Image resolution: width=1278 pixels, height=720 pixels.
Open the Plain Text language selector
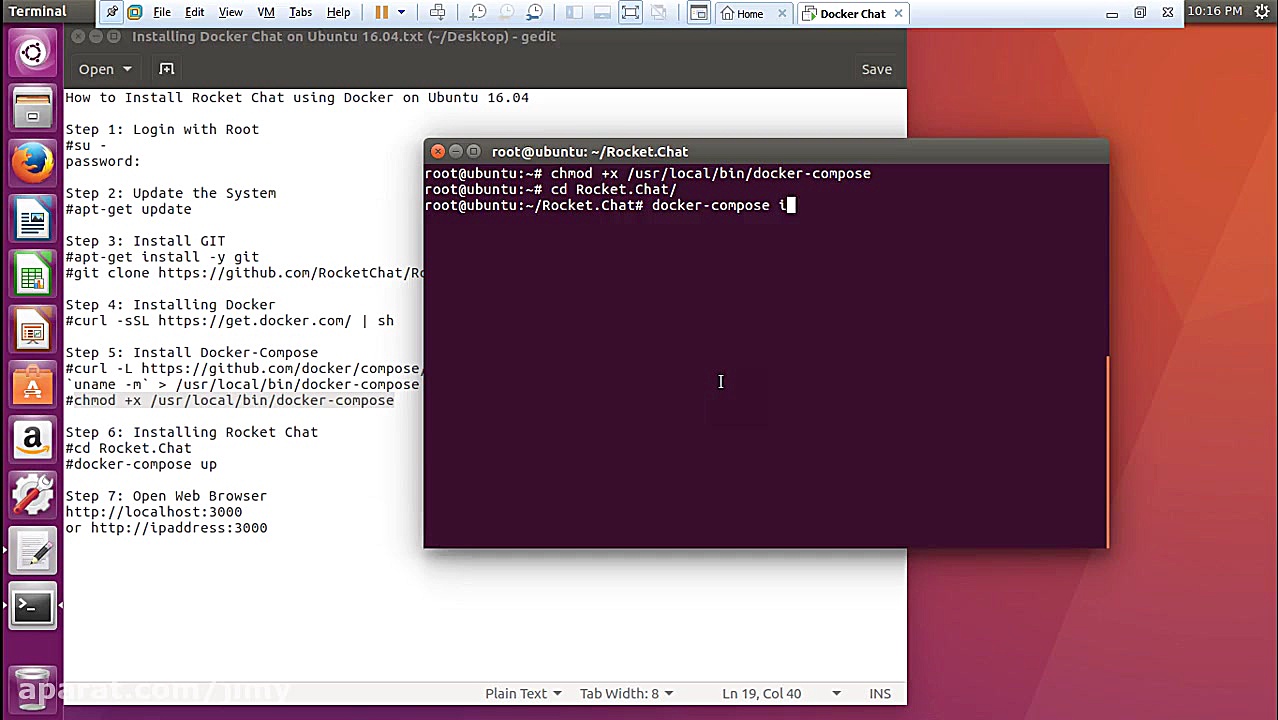click(523, 693)
